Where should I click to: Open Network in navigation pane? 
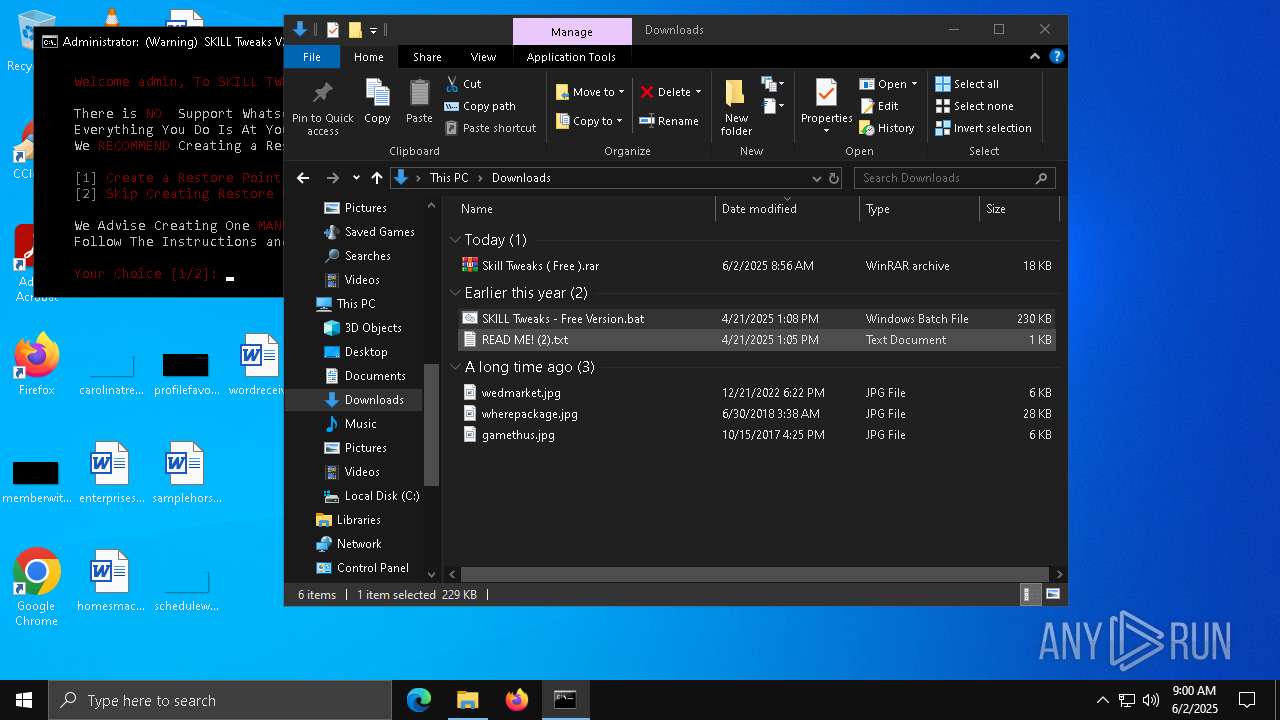(349, 544)
